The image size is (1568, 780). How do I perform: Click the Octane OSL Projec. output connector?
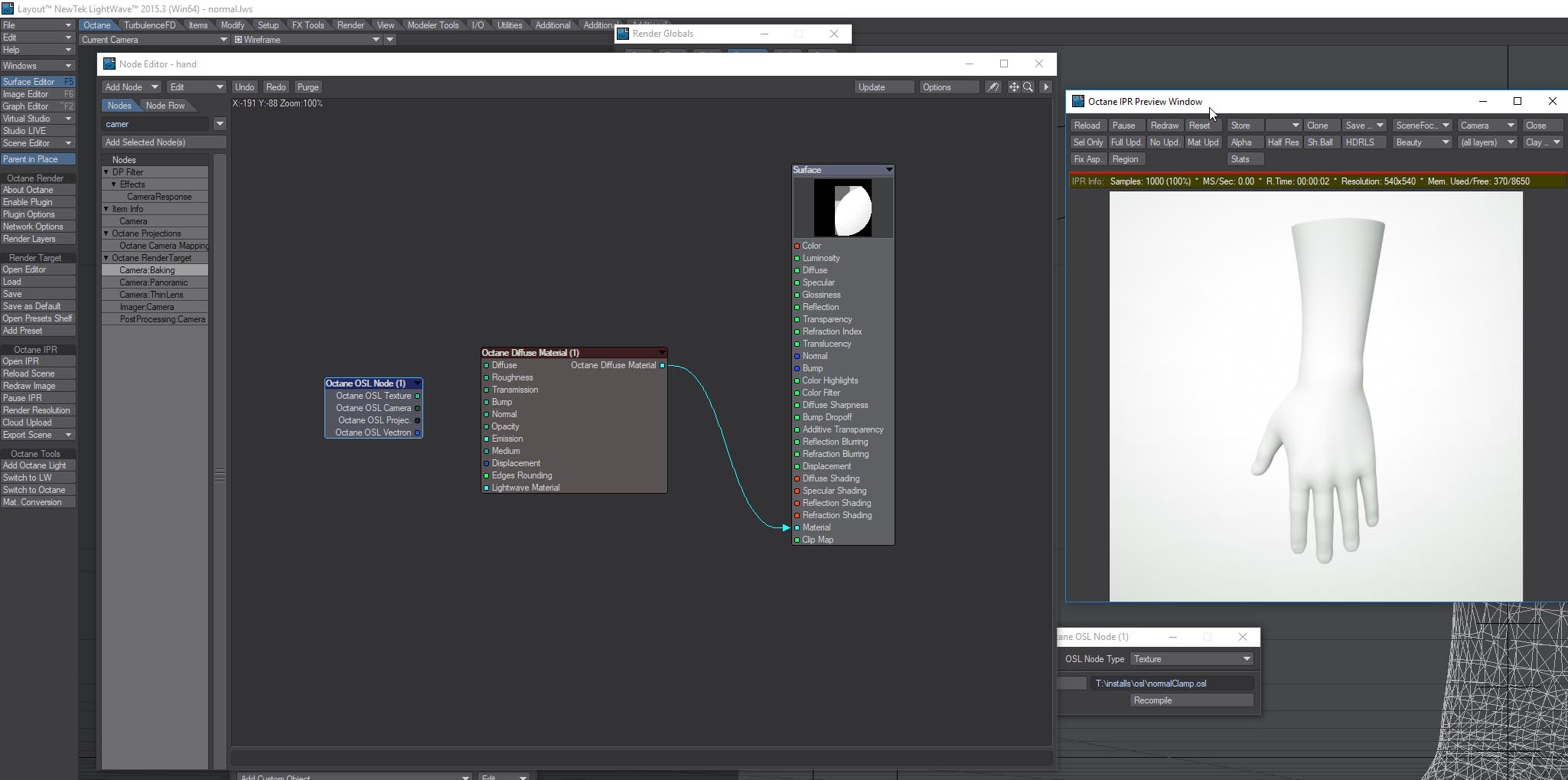pos(417,421)
